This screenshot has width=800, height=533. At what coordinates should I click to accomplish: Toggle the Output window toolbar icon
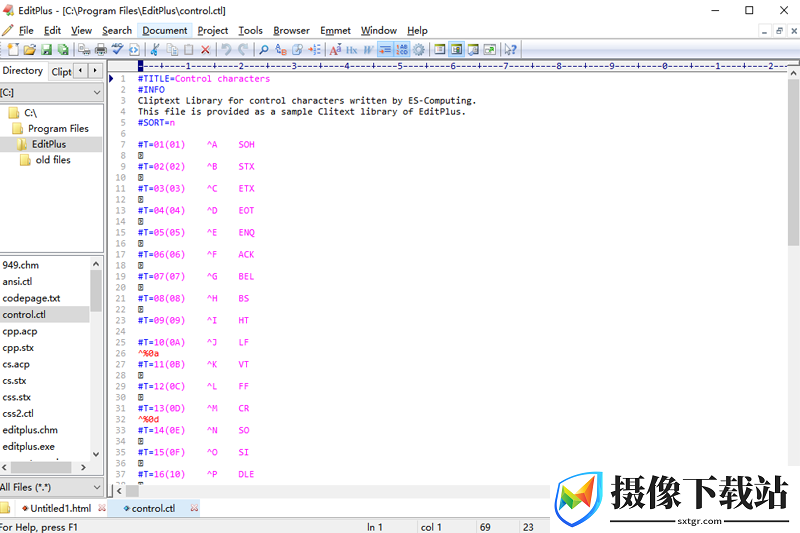tap(473, 49)
